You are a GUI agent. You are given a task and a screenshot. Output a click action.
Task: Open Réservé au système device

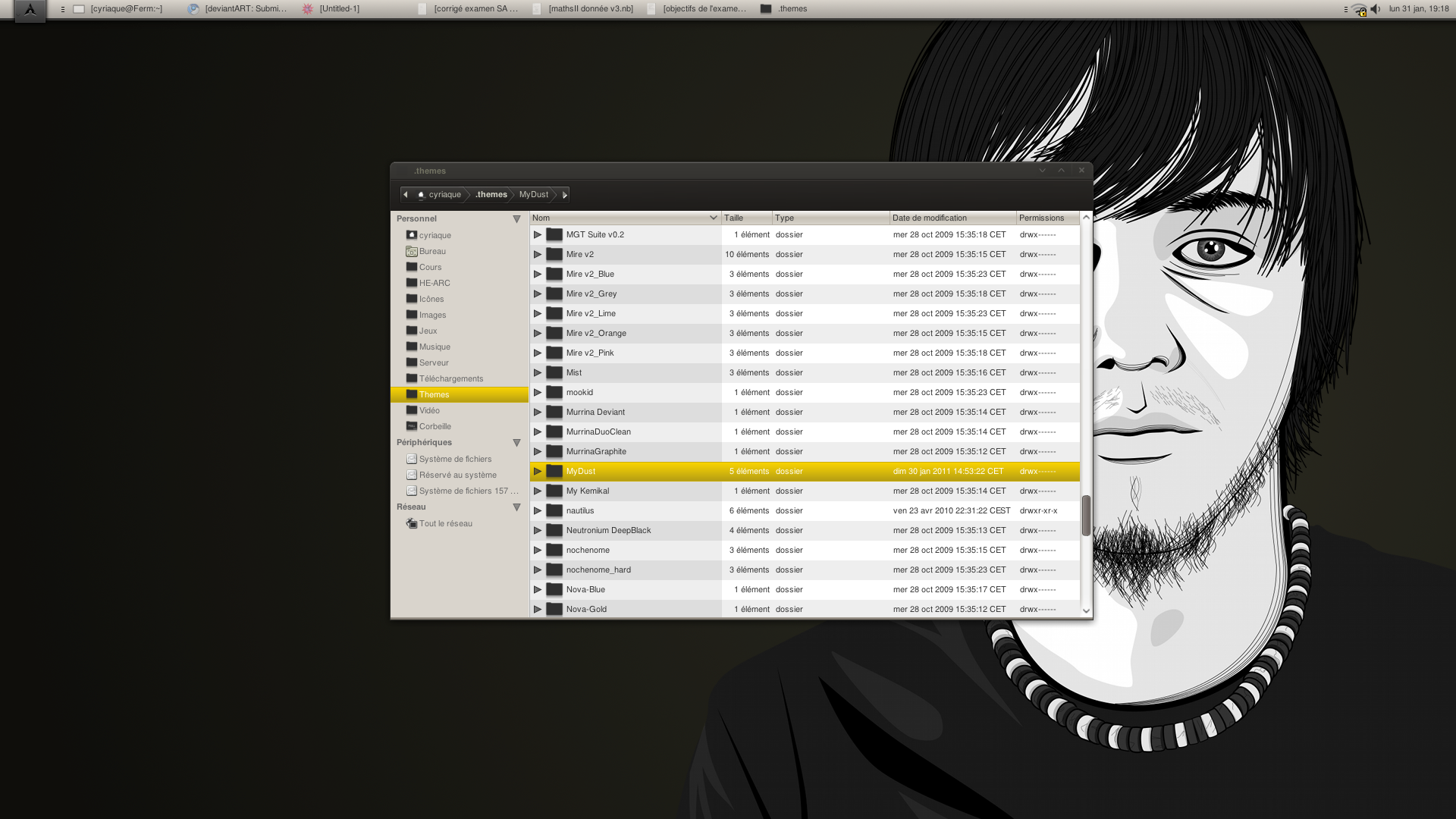coord(460,475)
